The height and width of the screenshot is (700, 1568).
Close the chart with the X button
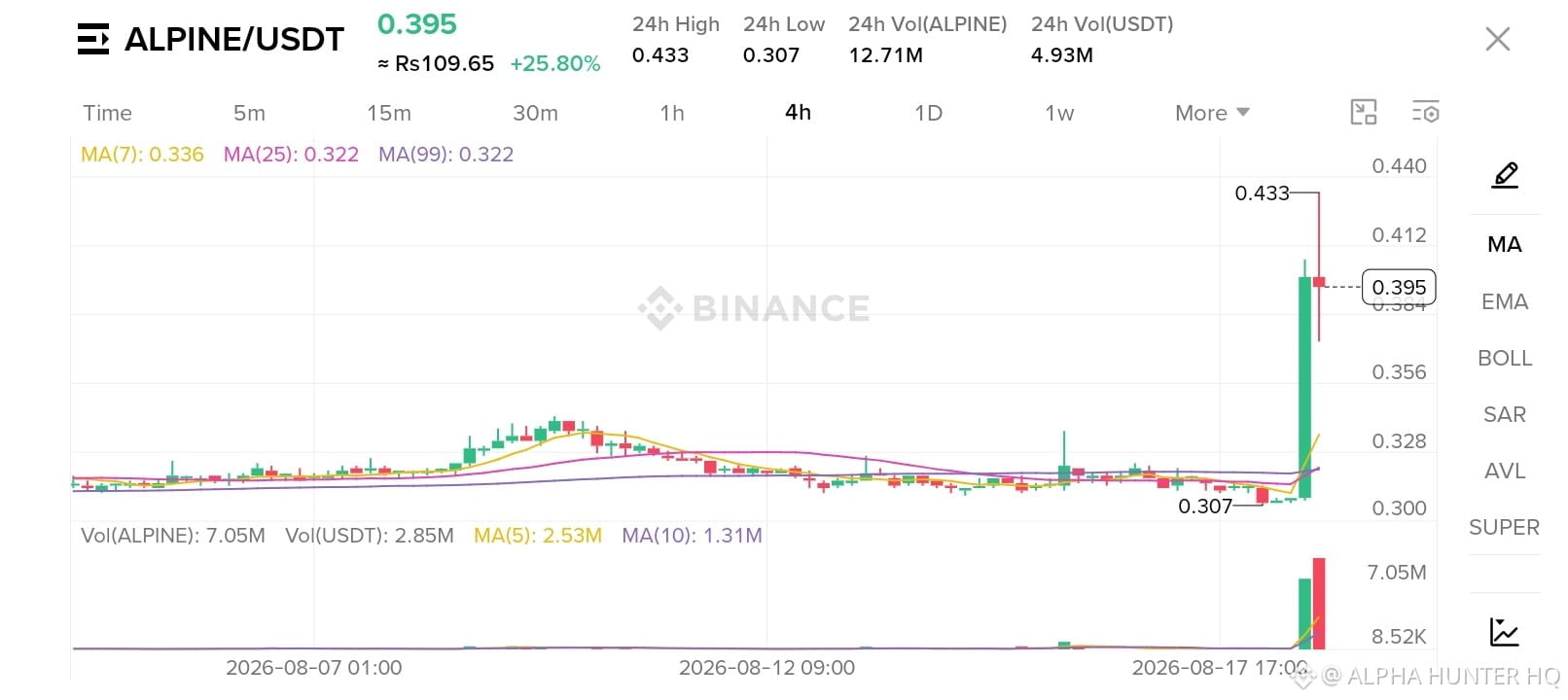(1498, 39)
